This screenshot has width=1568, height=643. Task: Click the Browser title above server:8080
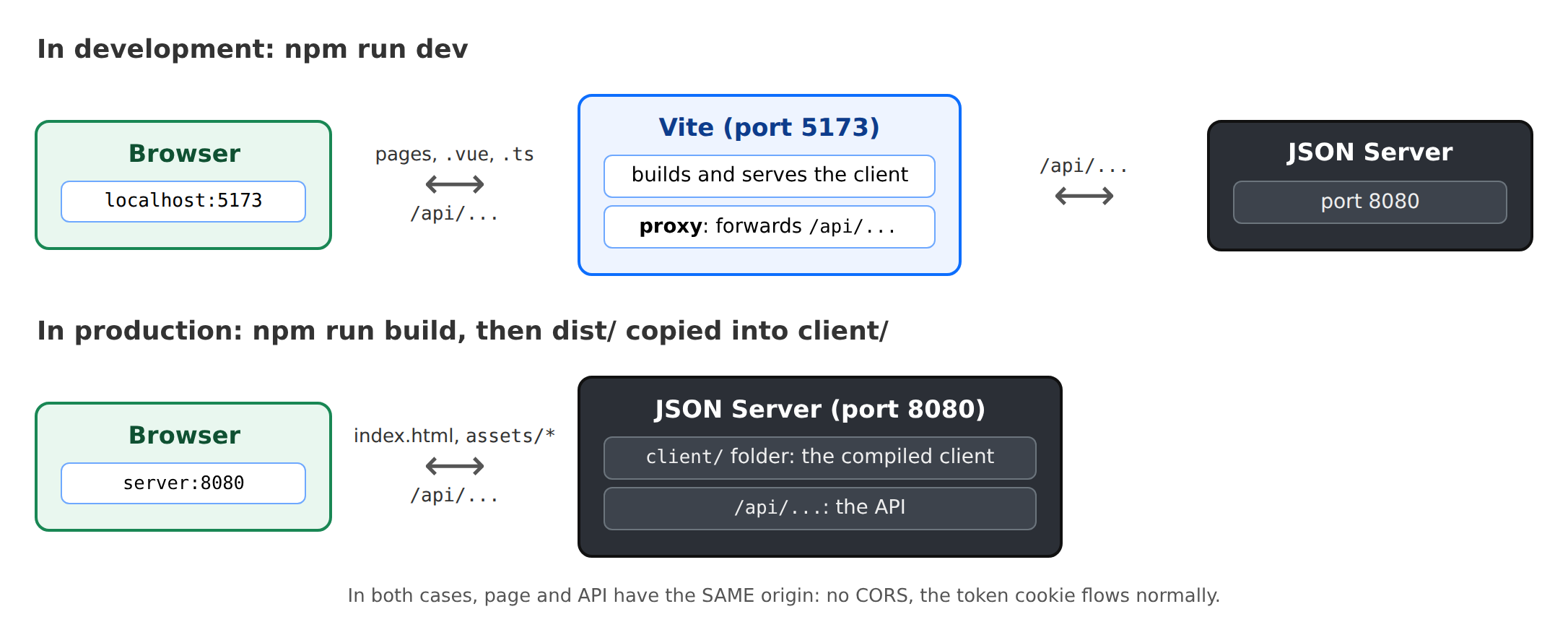point(184,435)
